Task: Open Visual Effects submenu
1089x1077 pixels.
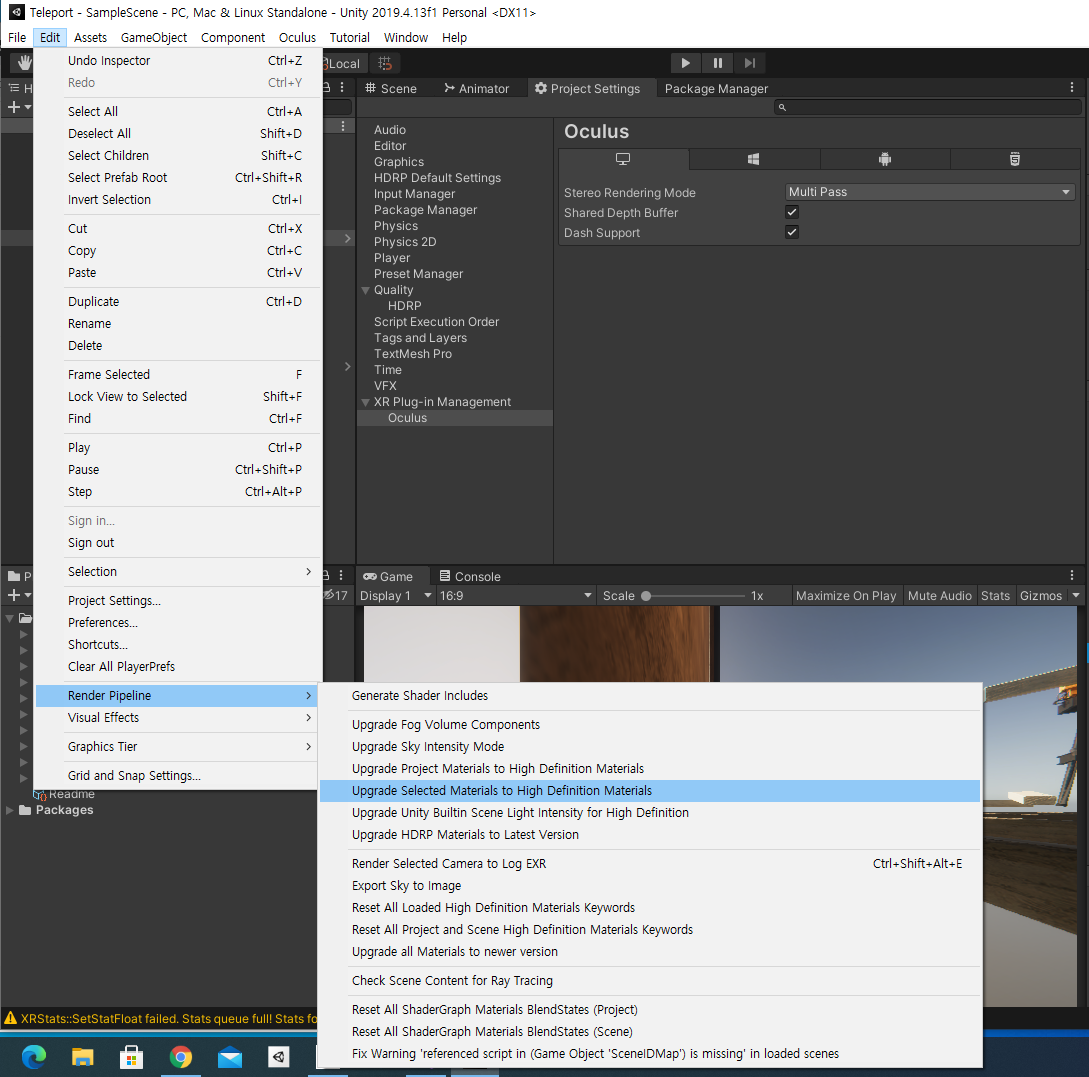Action: click(x=178, y=717)
